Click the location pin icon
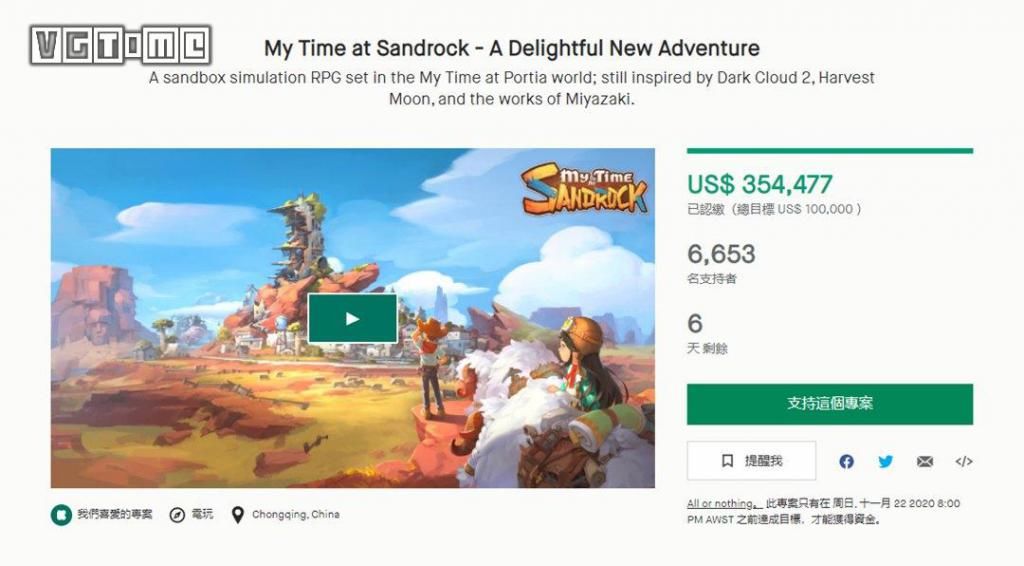Viewport: 1024px width, 566px height. point(238,515)
